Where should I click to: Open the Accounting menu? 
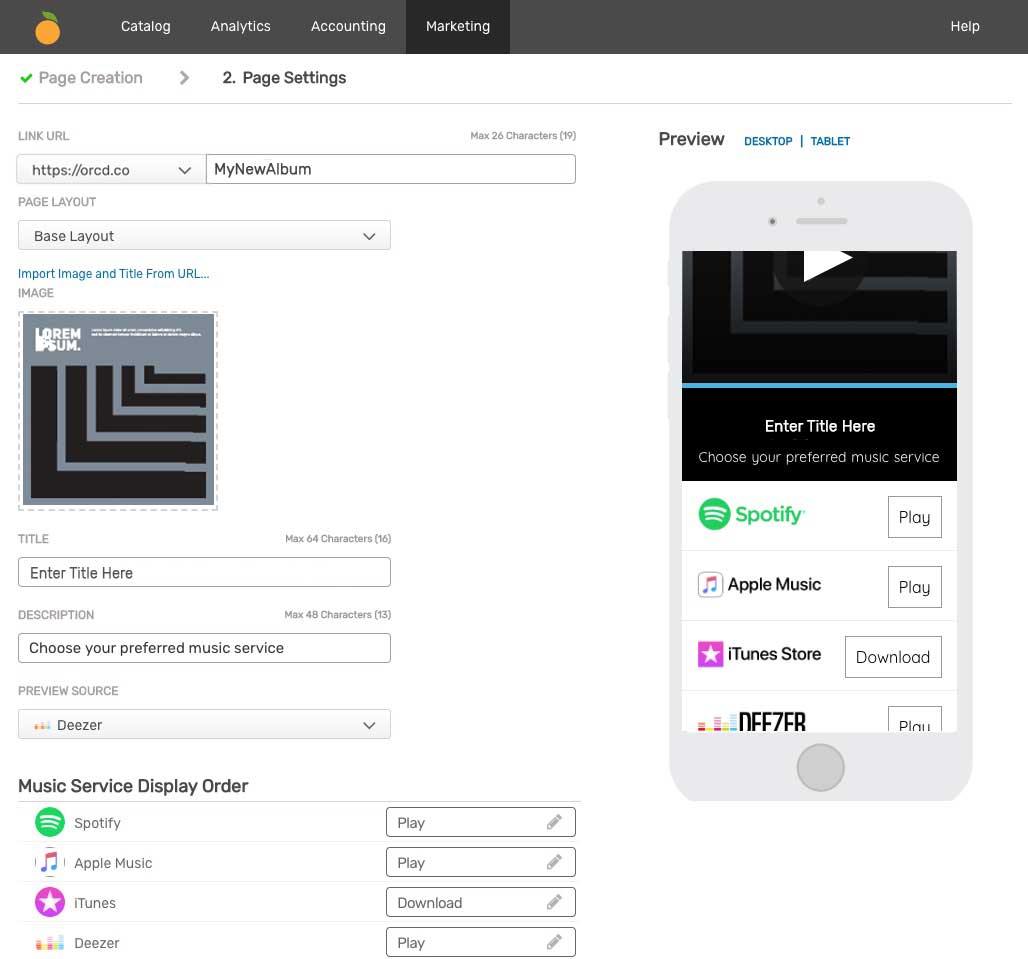(348, 26)
